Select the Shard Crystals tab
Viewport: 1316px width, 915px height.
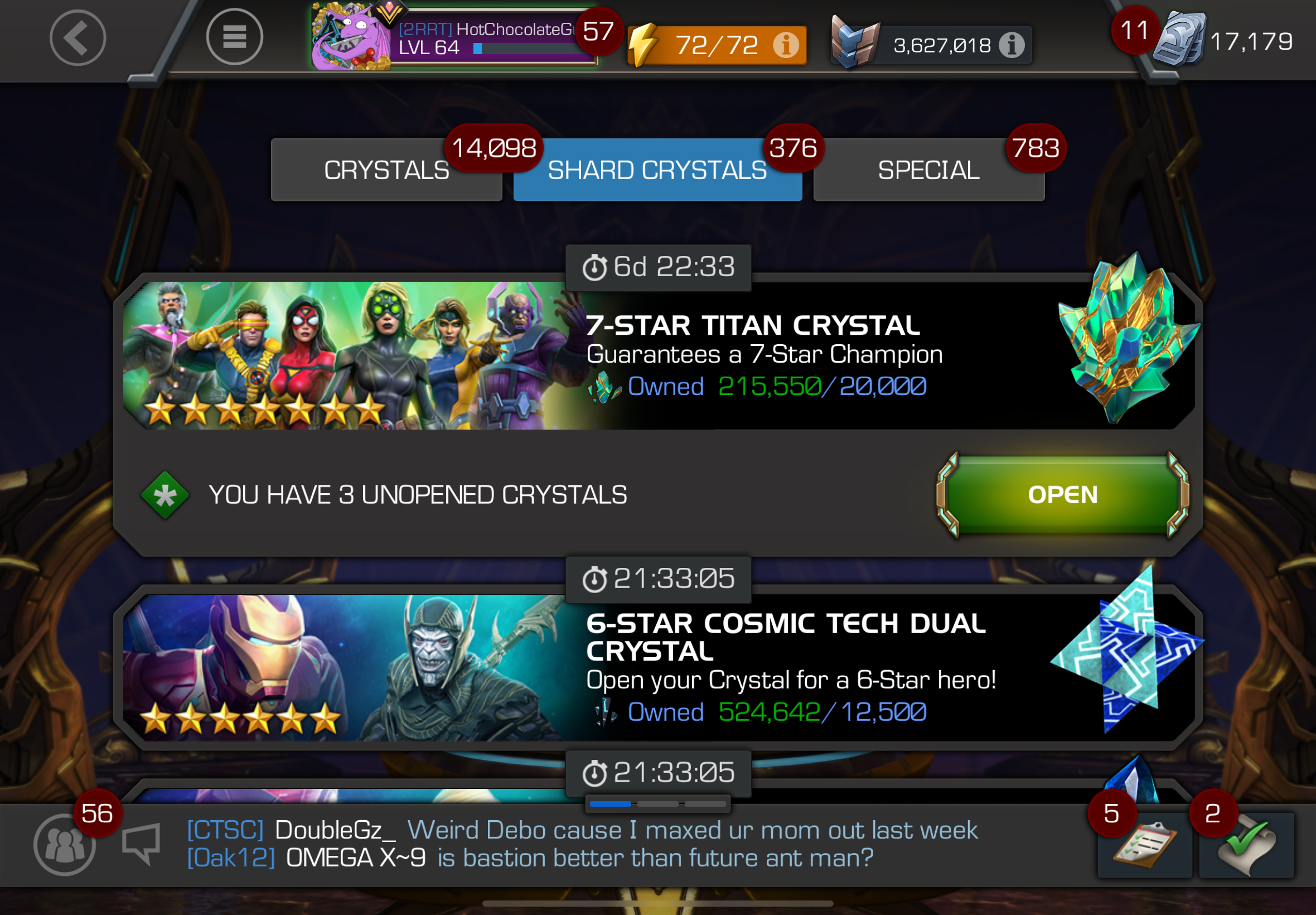coord(657,170)
